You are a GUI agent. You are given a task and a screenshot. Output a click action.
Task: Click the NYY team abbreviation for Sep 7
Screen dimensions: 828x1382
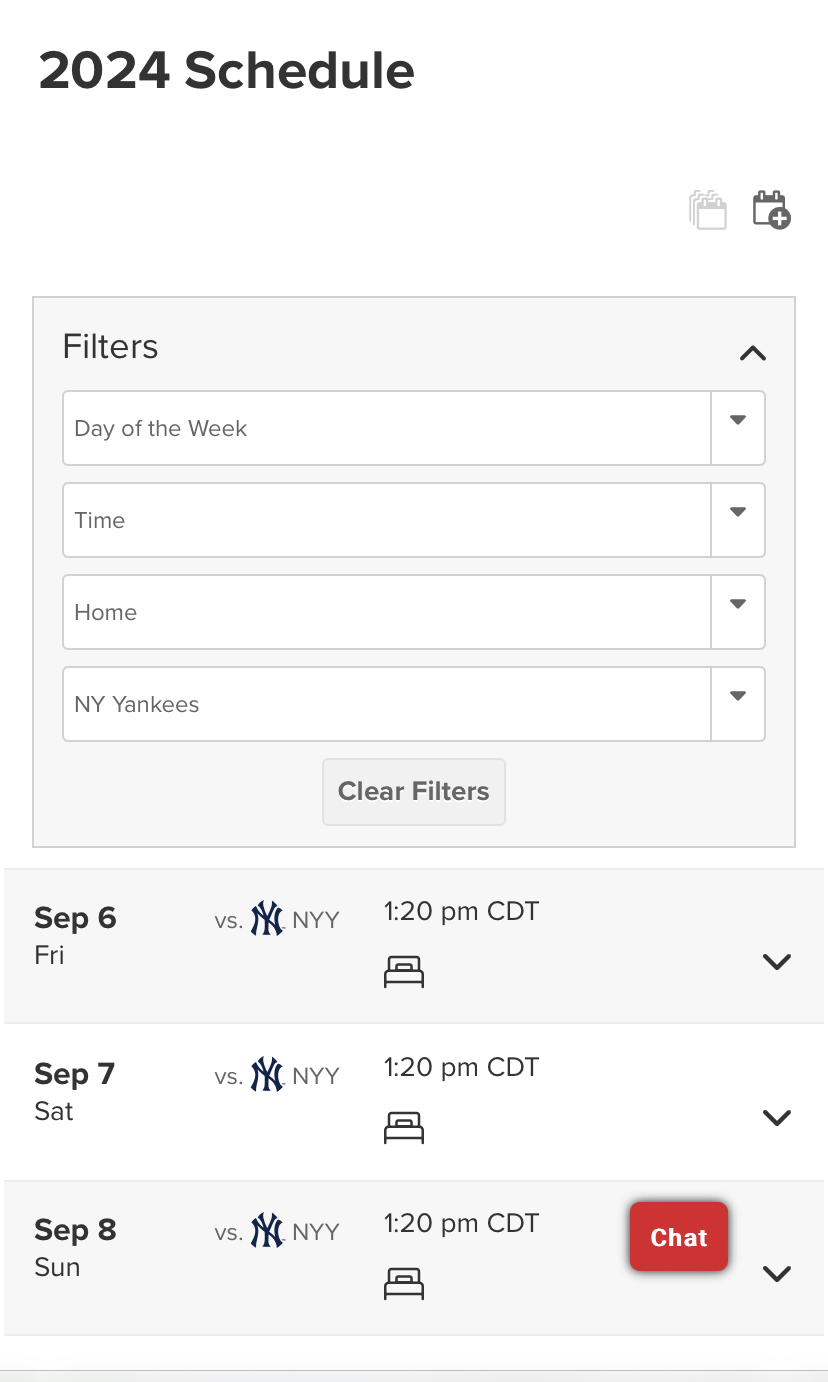pyautogui.click(x=316, y=1076)
